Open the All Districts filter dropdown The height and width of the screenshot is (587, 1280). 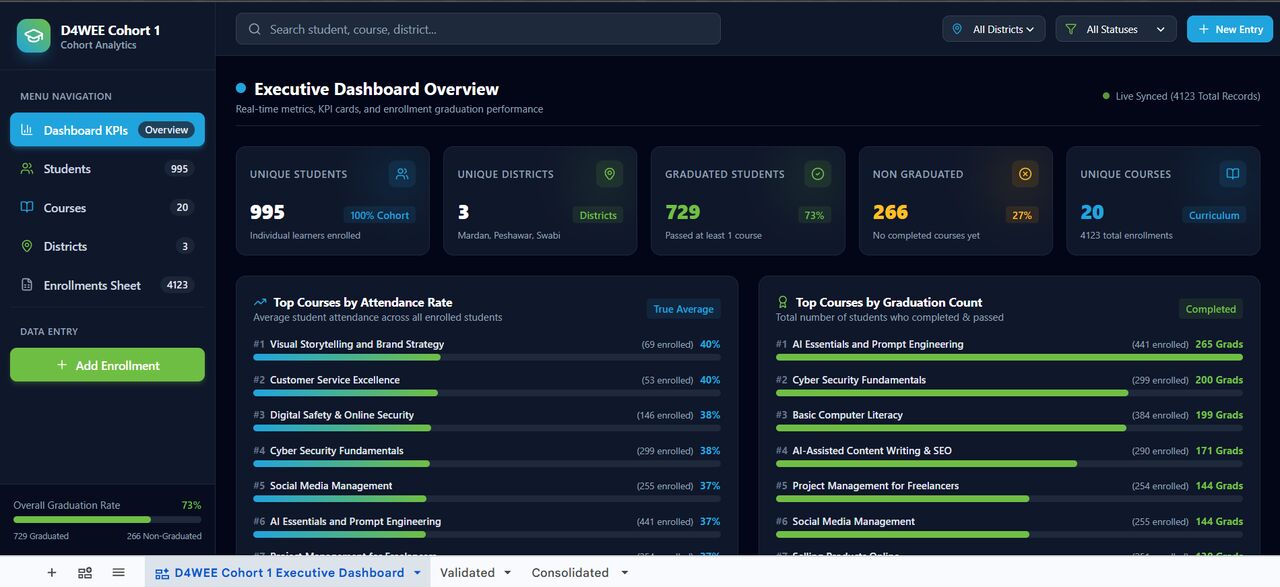point(994,29)
